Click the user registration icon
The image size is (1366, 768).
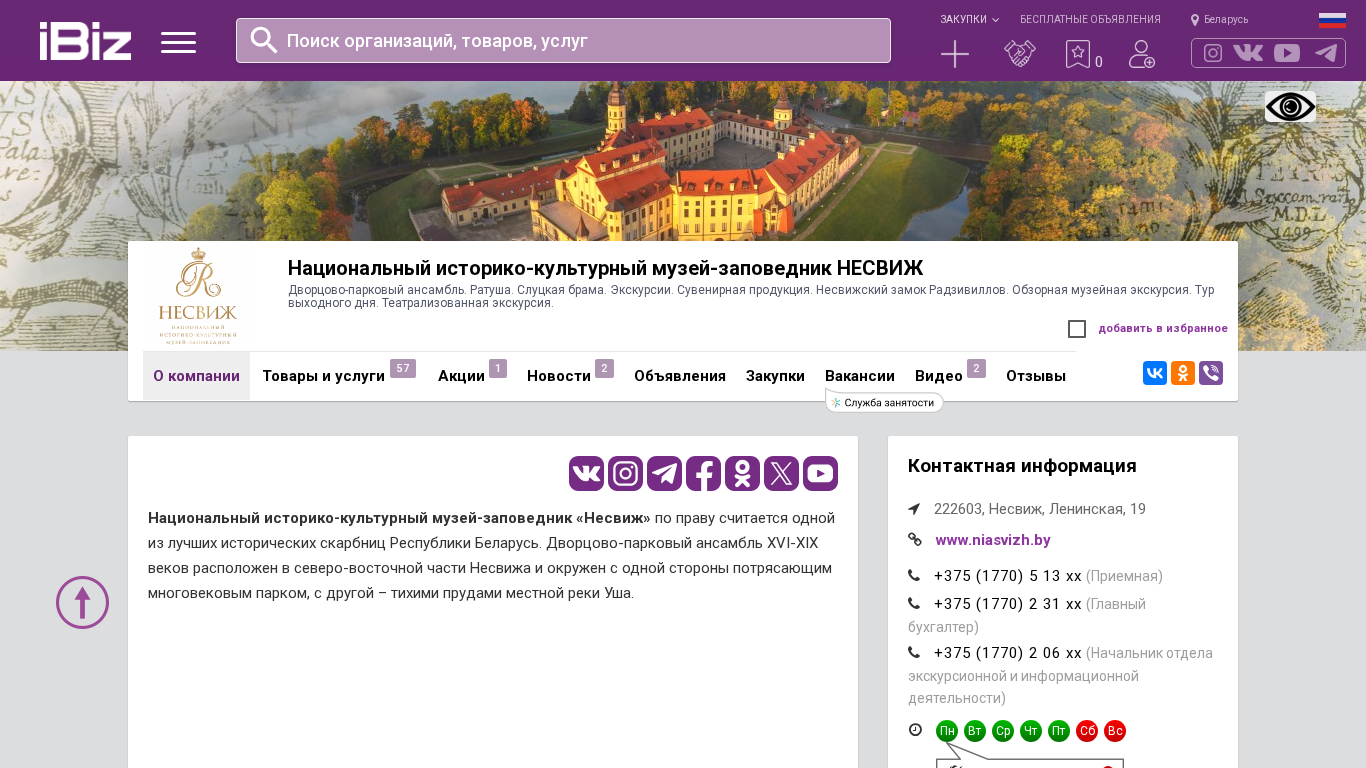(x=1142, y=54)
